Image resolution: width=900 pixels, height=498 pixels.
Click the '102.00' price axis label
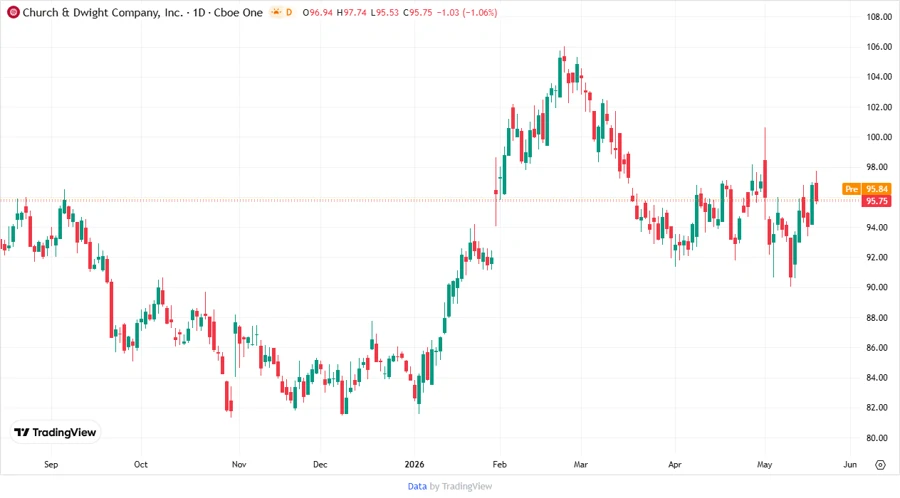[x=879, y=107]
